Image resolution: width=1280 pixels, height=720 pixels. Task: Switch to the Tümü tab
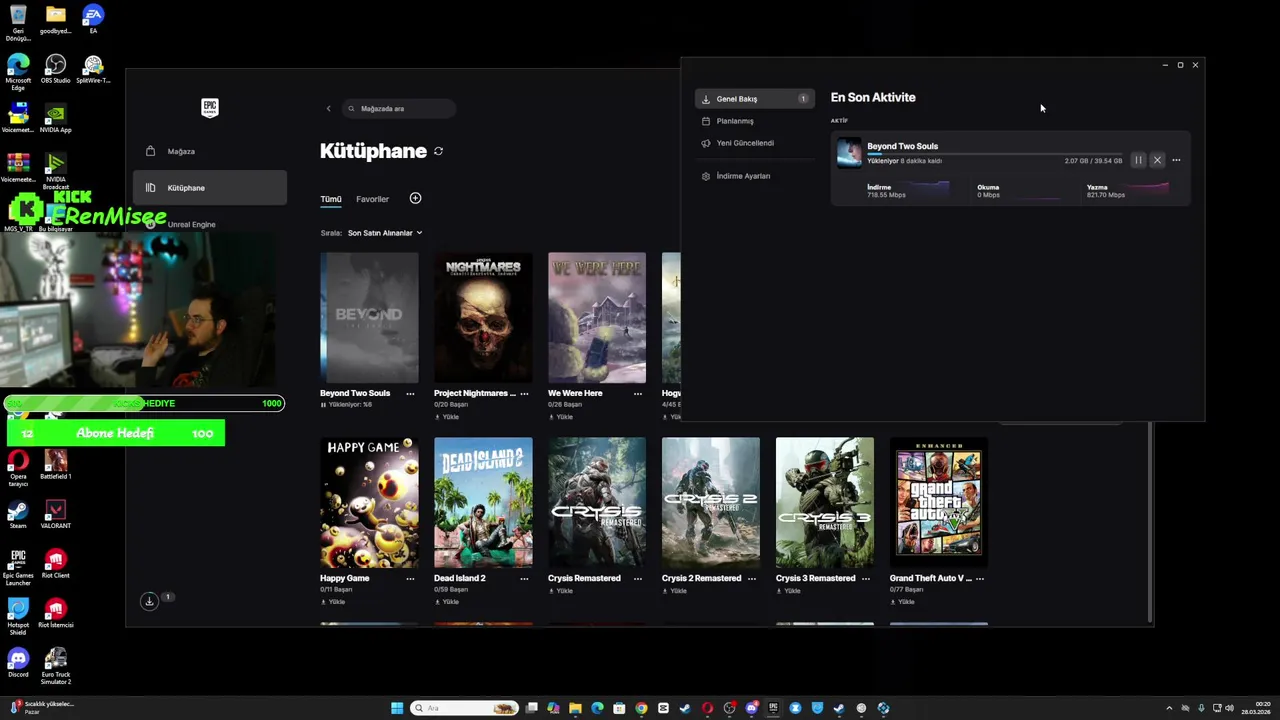pos(330,199)
